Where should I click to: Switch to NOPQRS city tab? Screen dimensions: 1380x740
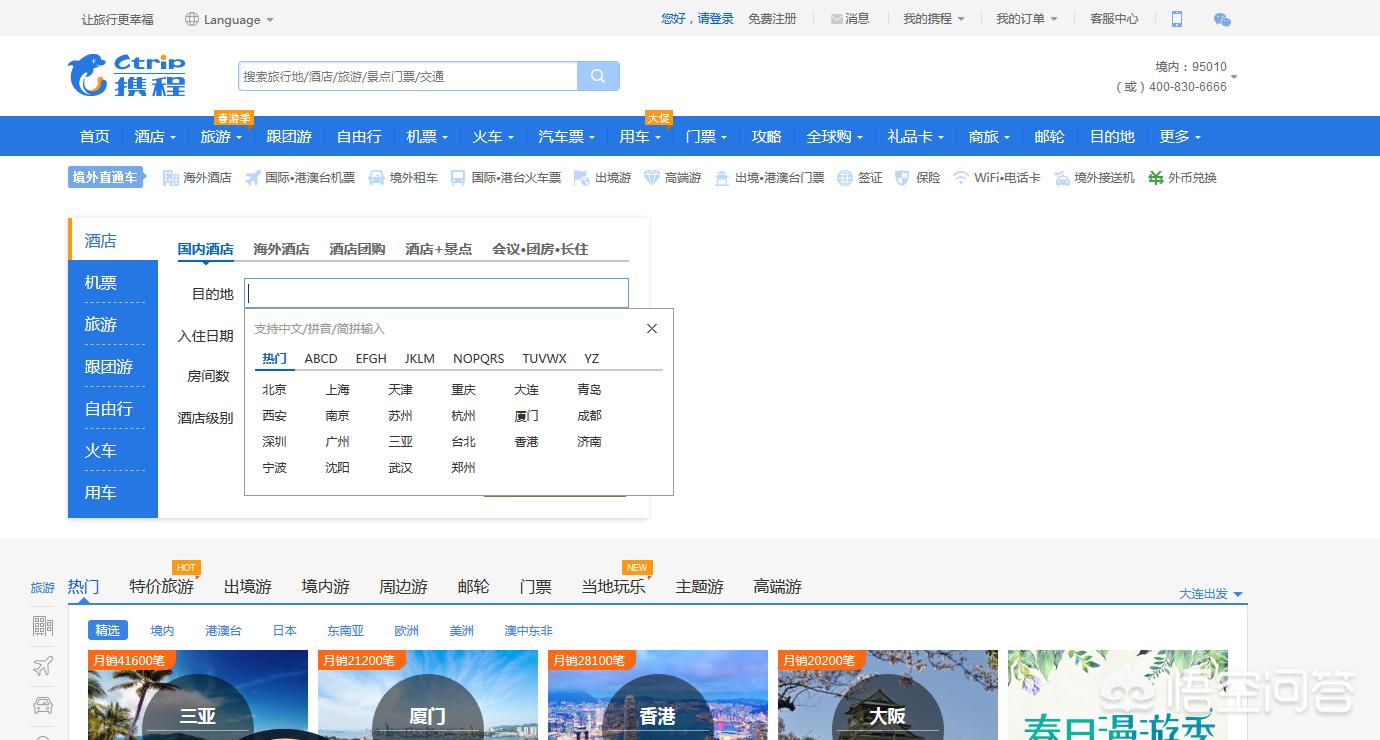tap(478, 358)
